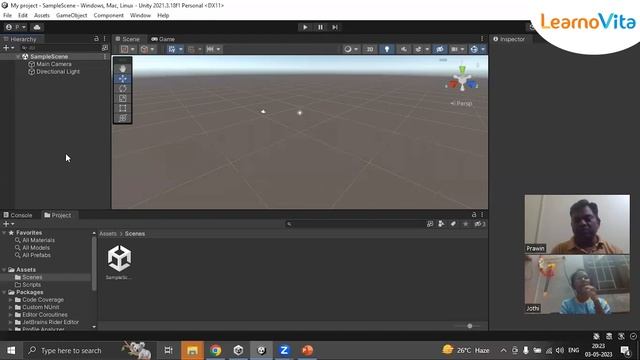
Task: Toggle hidden objects visibility in Scene view
Action: 440,49
